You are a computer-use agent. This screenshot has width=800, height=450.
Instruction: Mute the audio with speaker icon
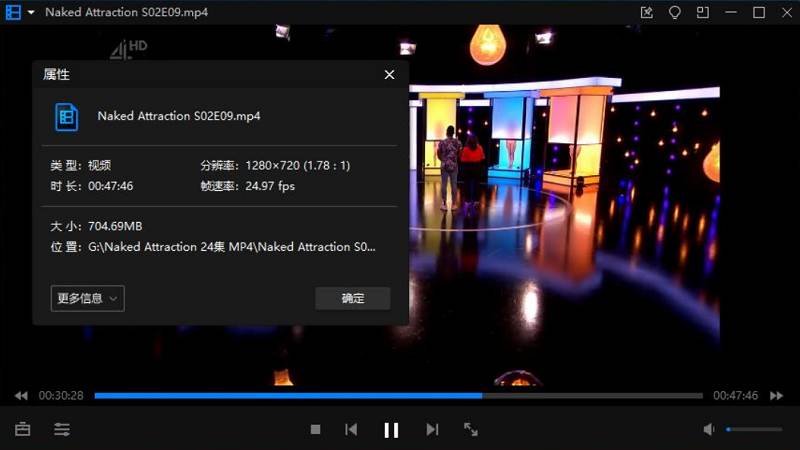click(x=709, y=429)
